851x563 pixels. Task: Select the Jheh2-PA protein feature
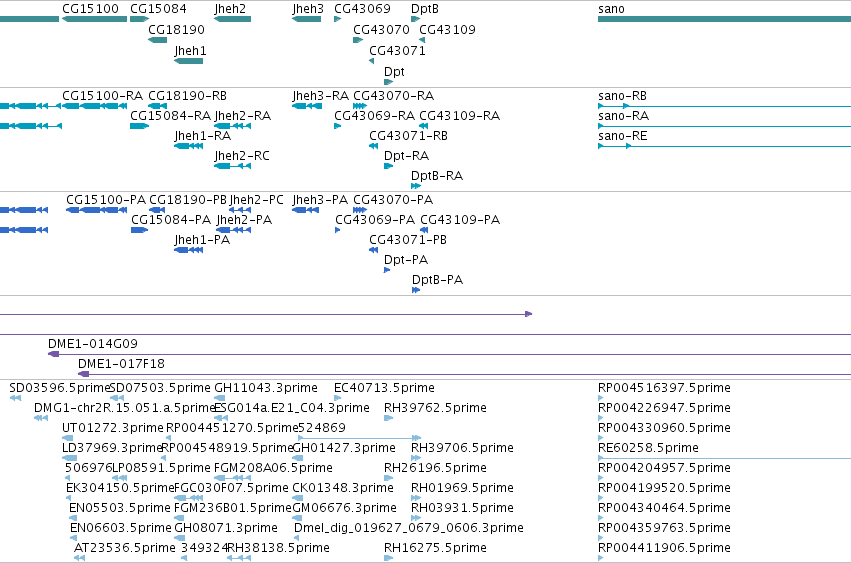pyautogui.click(x=233, y=230)
